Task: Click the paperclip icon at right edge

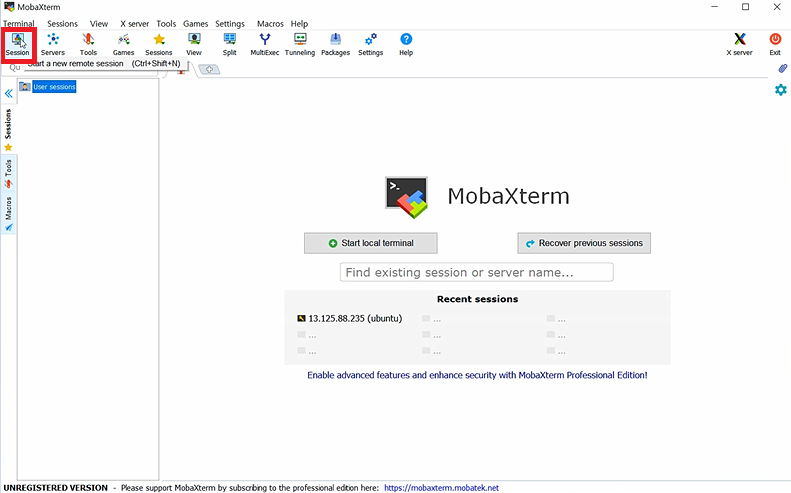Action: [782, 68]
